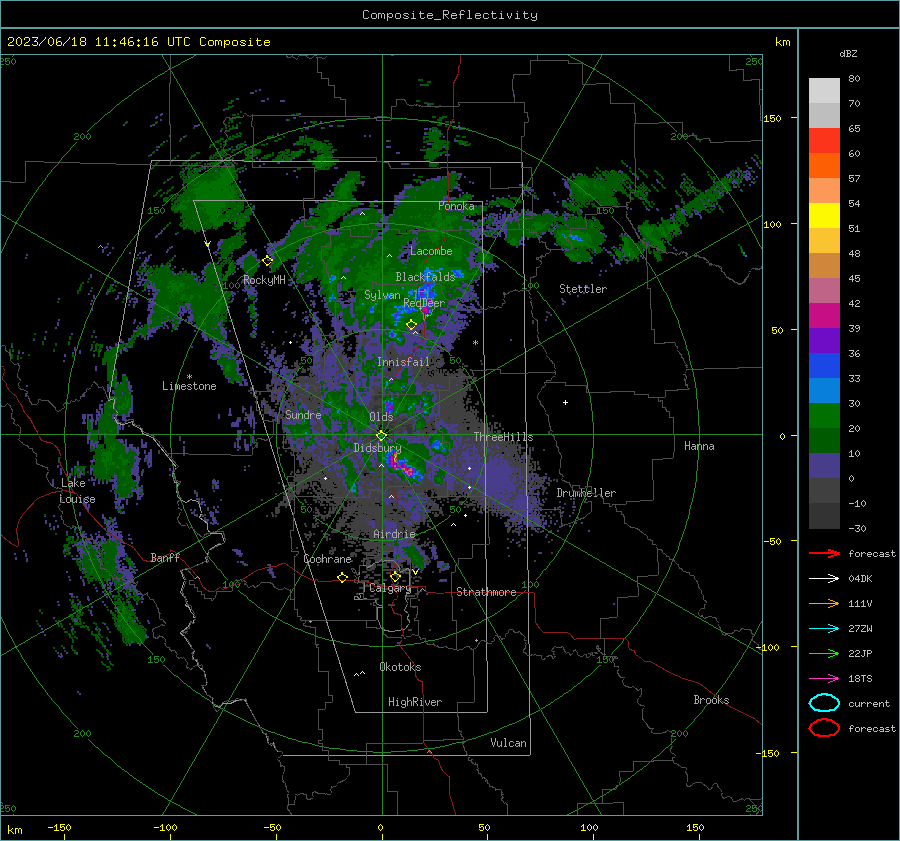Viewport: 900px width, 841px height.
Task: Click the Airdrie town label
Action: tap(394, 534)
